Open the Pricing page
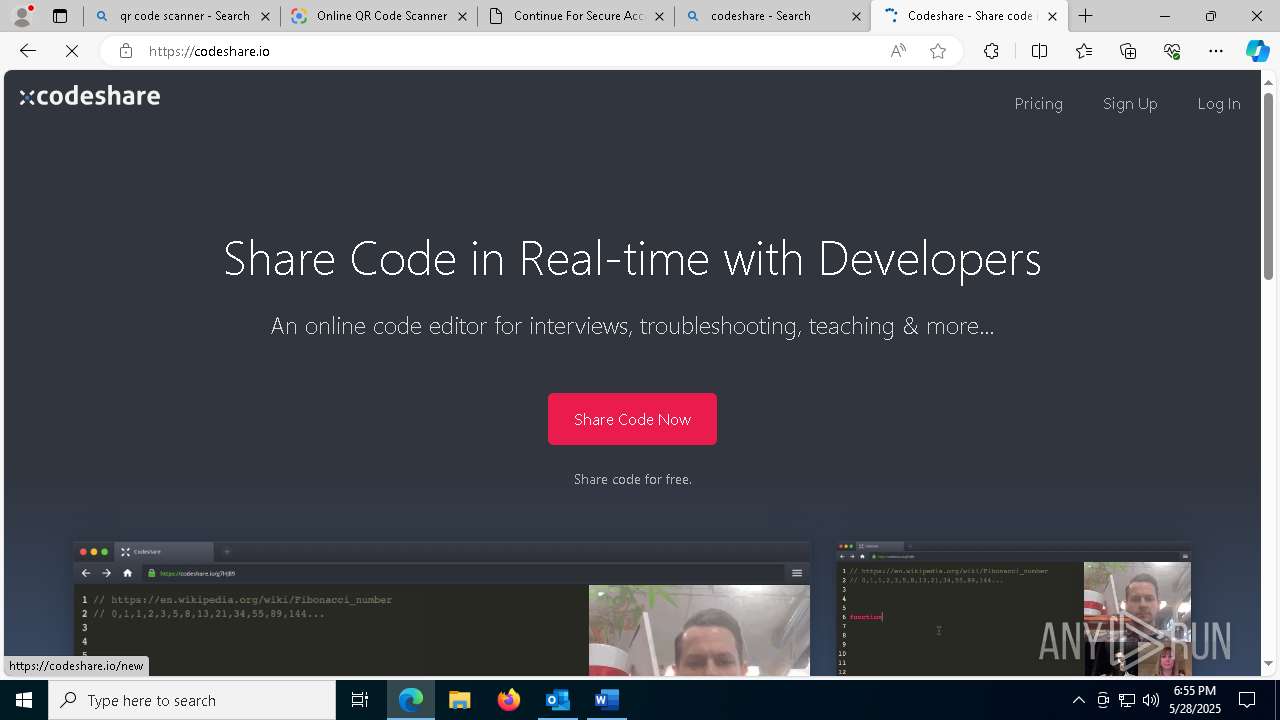This screenshot has width=1280, height=720. pyautogui.click(x=1038, y=104)
